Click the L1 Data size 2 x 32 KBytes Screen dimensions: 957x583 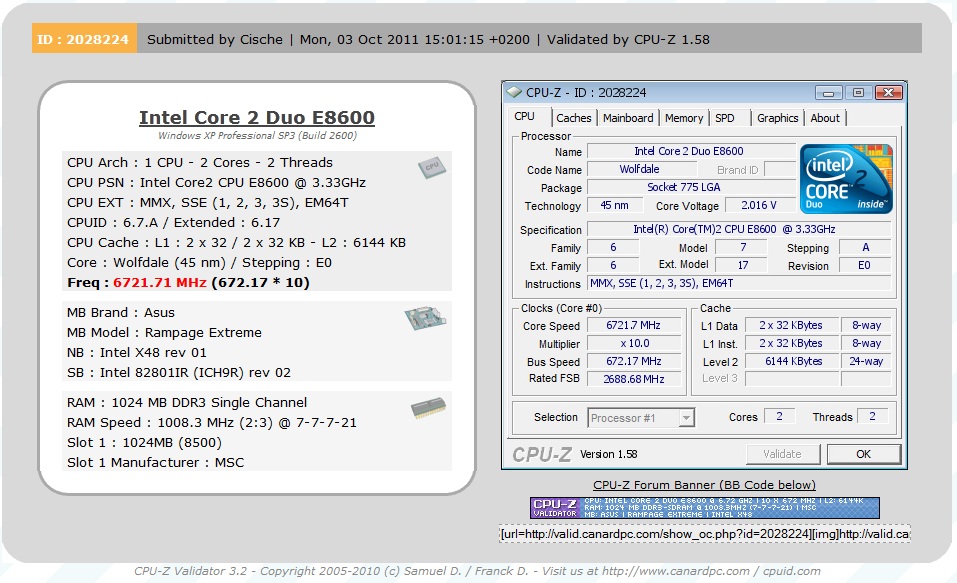point(791,325)
